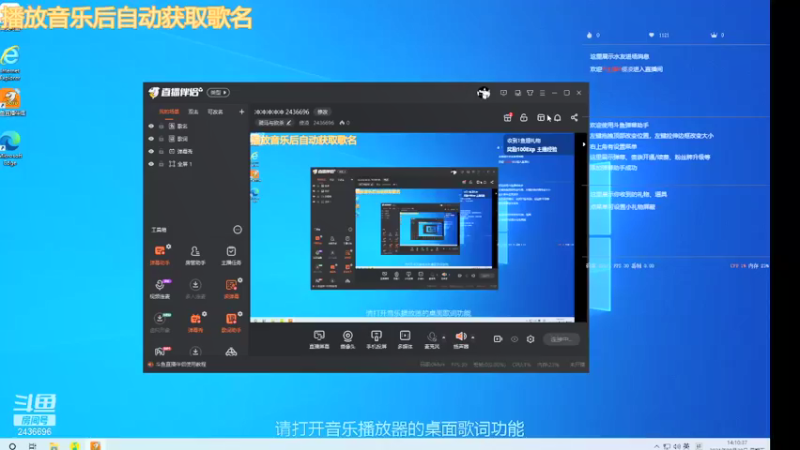Viewport: 800px width, 450px height.
Task: Expand the speaker options arrow
Action: pyautogui.click(x=472, y=337)
